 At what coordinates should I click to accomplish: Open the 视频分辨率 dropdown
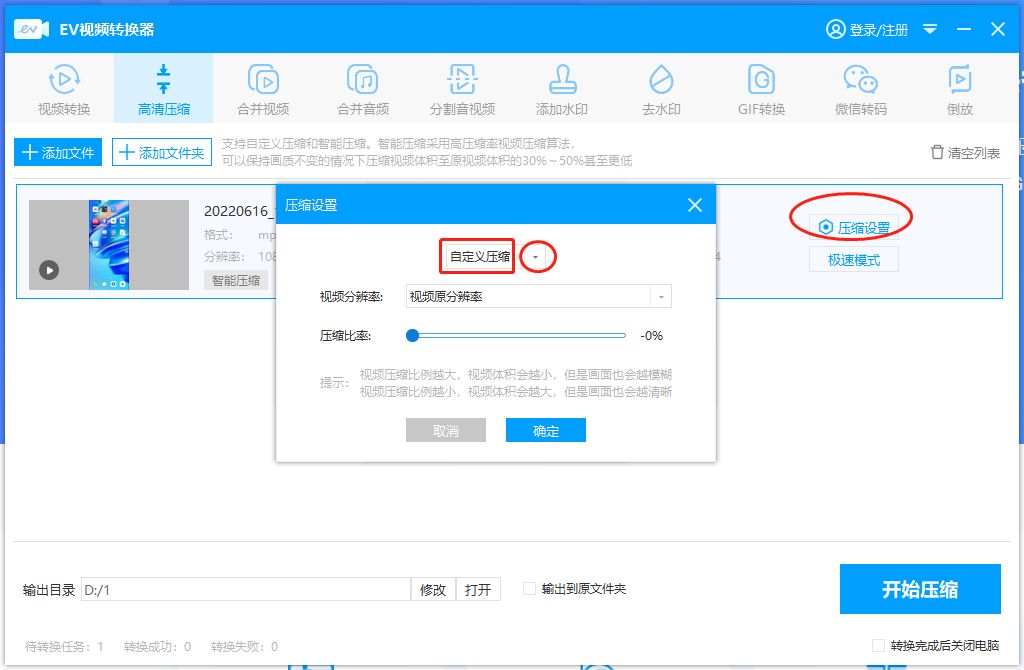click(530, 295)
